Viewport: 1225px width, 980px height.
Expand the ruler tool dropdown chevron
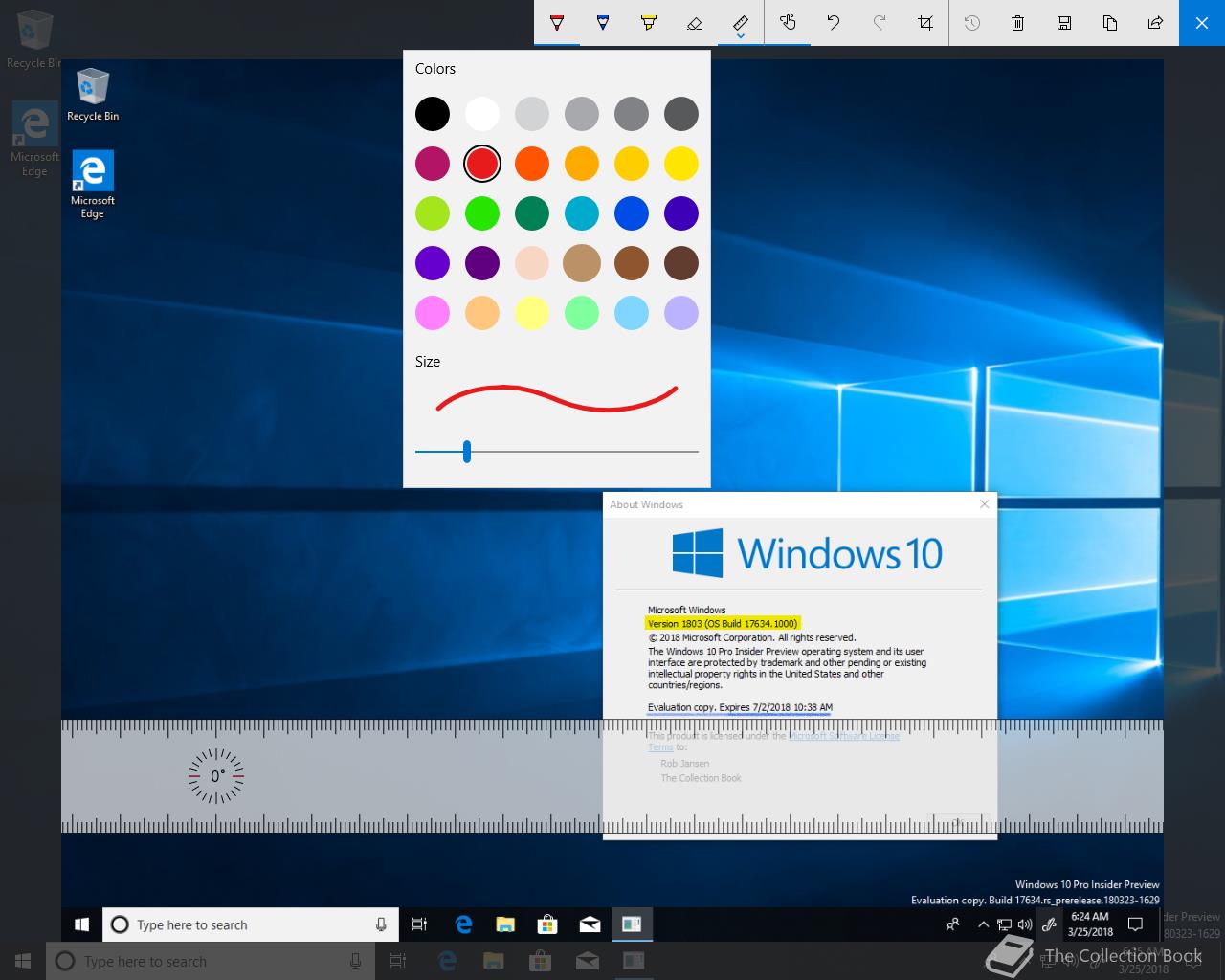click(741, 37)
